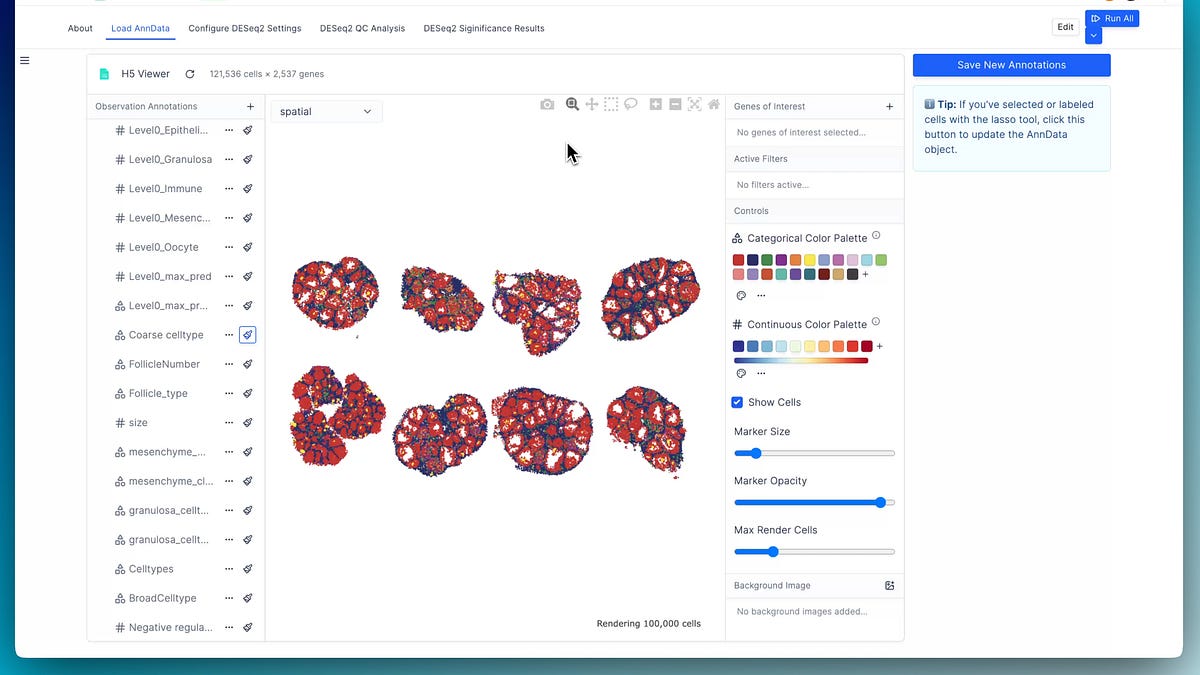The width and height of the screenshot is (1200, 675).
Task: Open ellipsis menu under categorical palette
Action: (761, 296)
